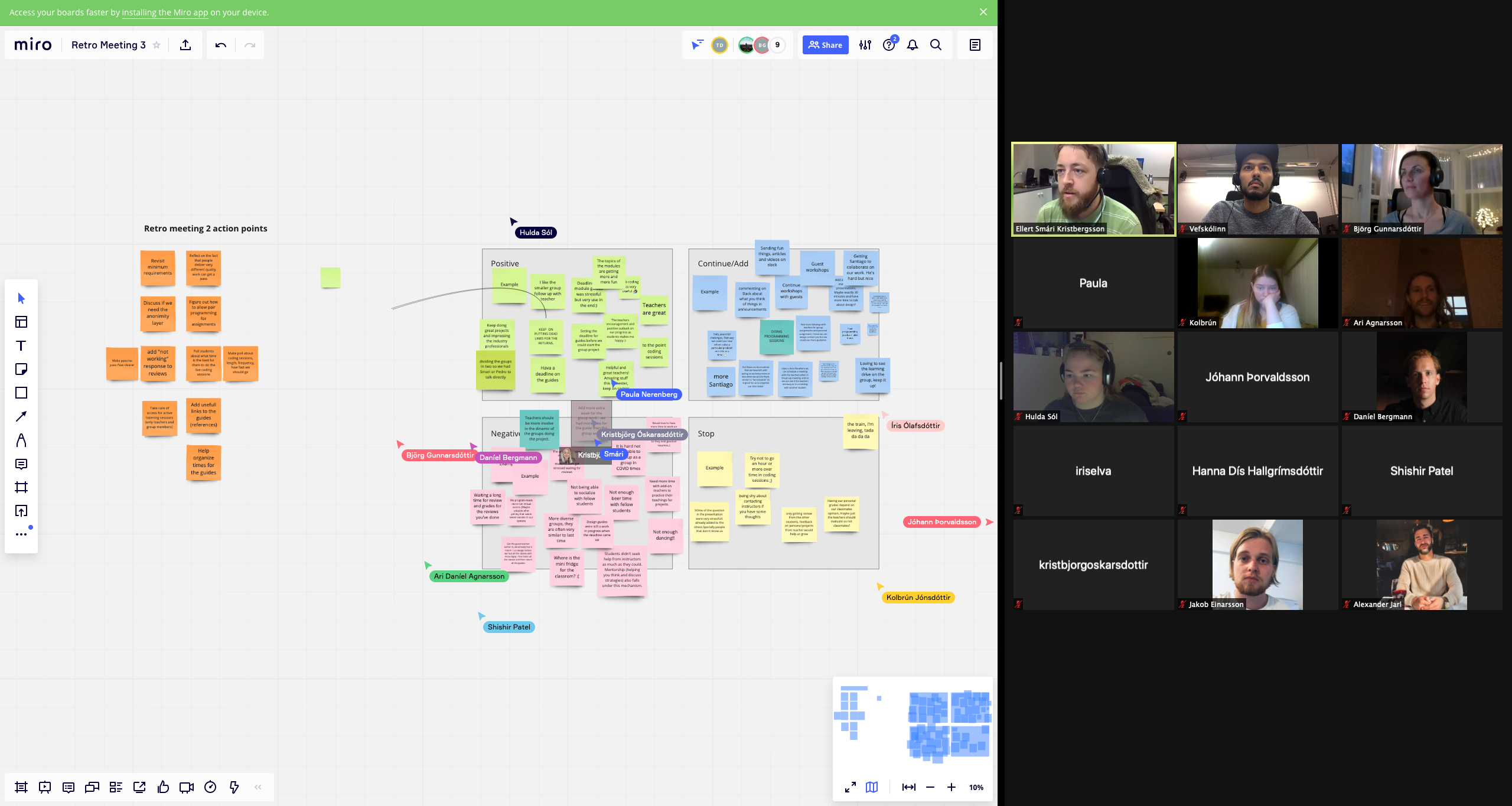
Task: Collapse the bottom toolbar with chevrons
Action: point(258,787)
